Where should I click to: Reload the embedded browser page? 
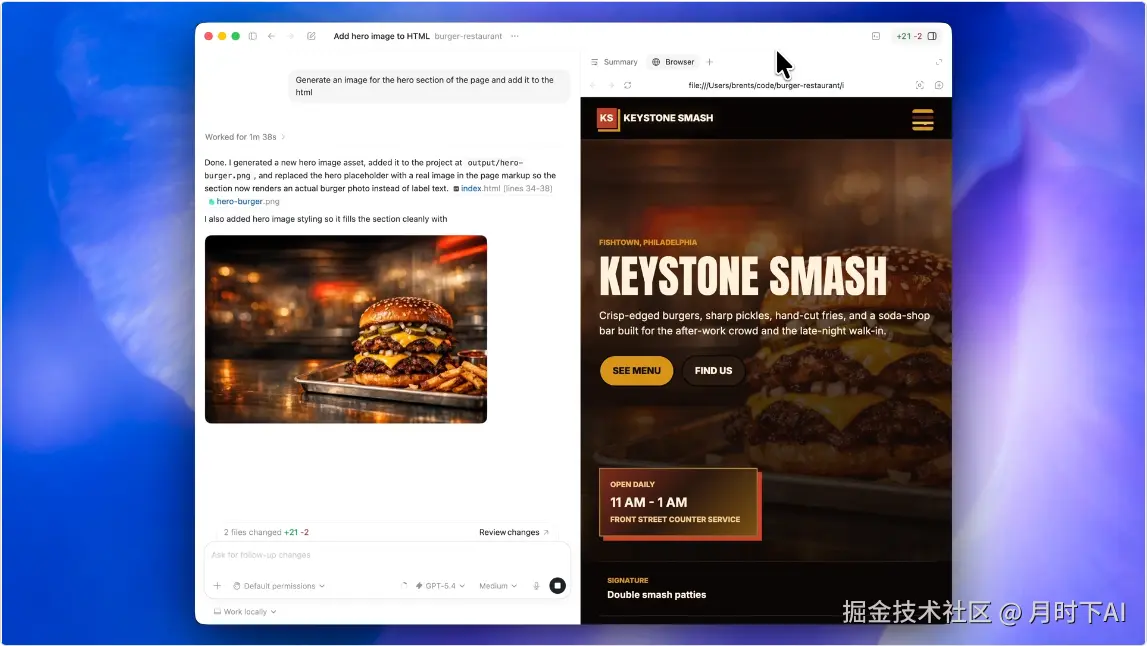[628, 86]
